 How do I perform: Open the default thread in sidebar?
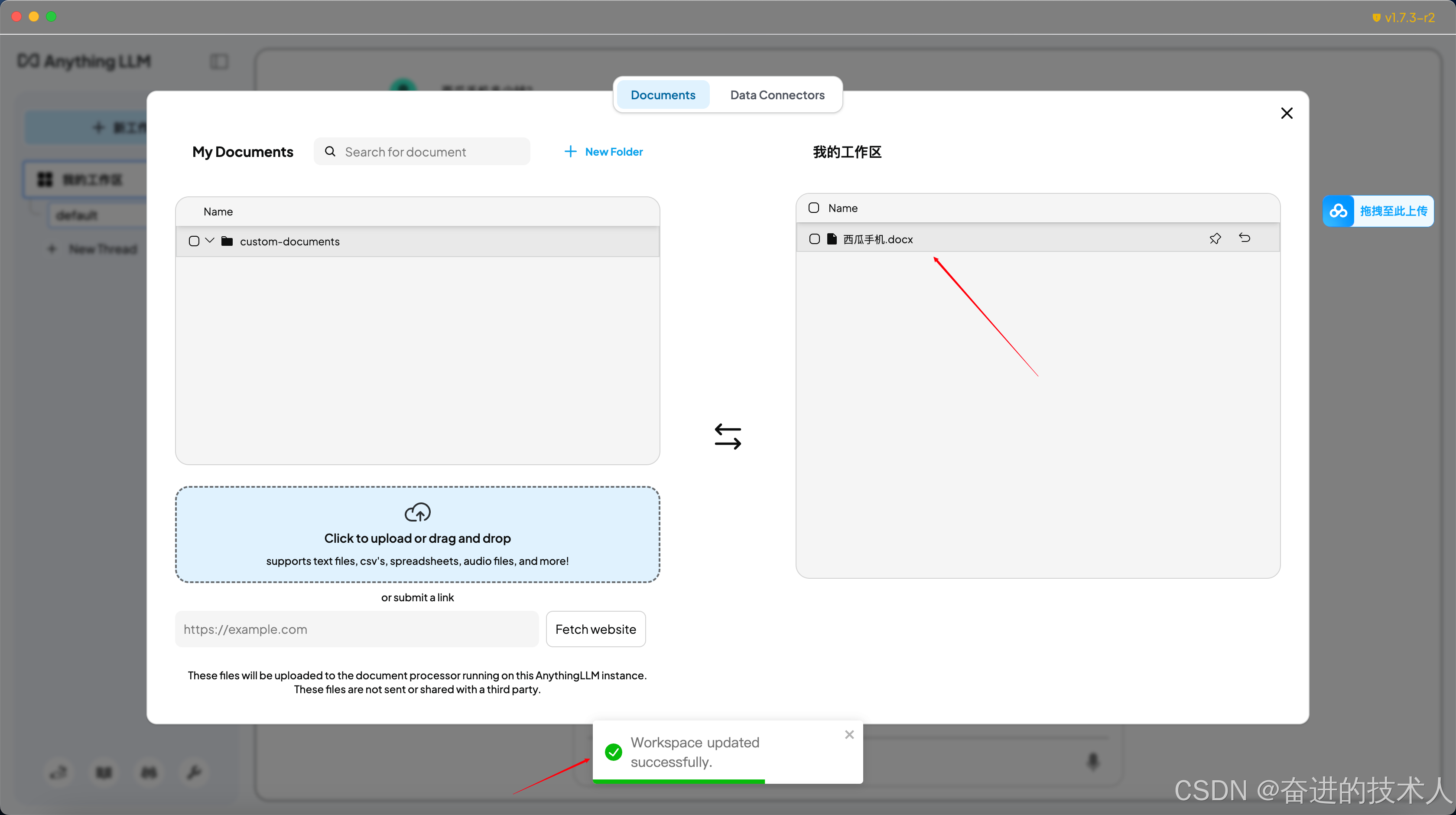click(x=97, y=215)
